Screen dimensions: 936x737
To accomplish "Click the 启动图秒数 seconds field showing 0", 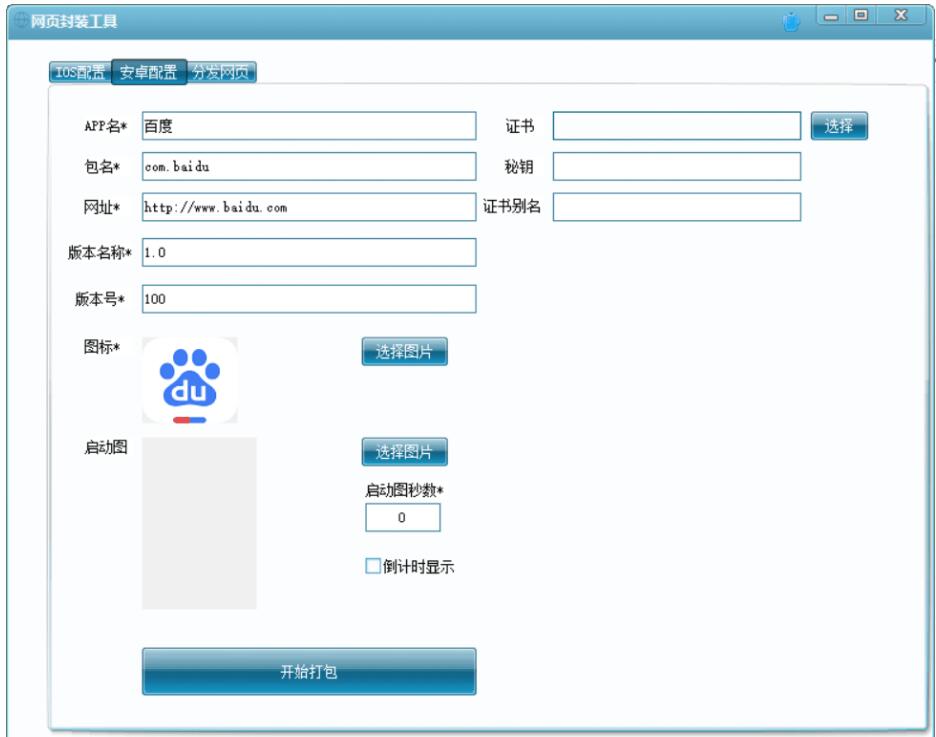I will point(404,516).
